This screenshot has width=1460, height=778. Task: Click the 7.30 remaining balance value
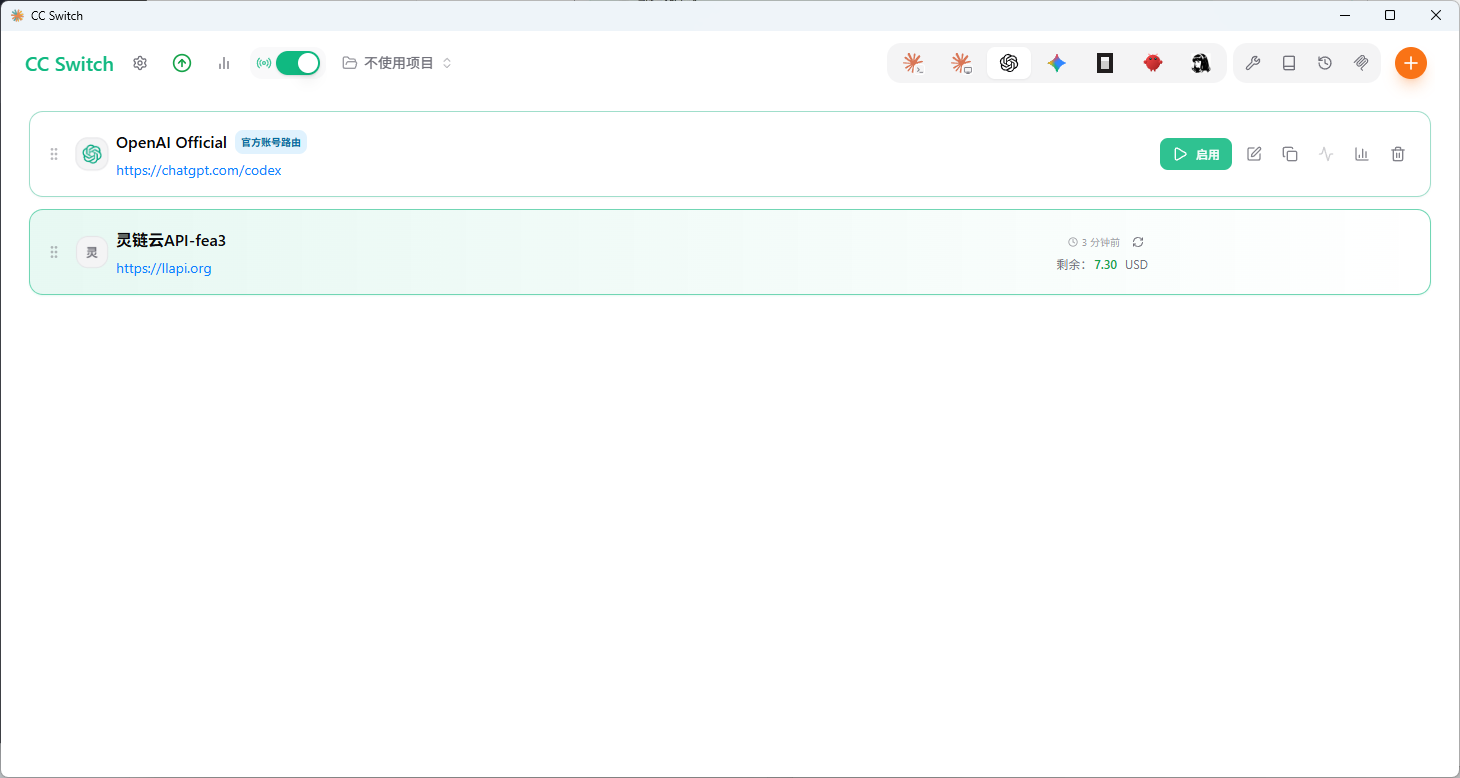click(1105, 265)
